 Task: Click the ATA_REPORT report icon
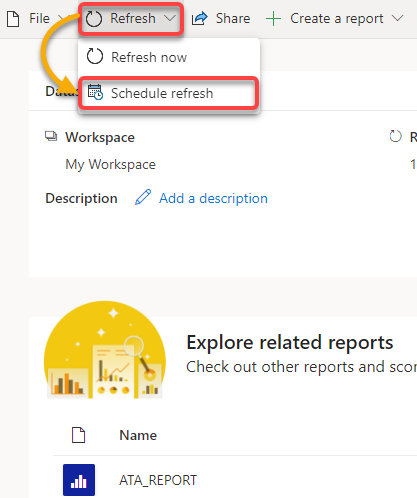[79, 480]
